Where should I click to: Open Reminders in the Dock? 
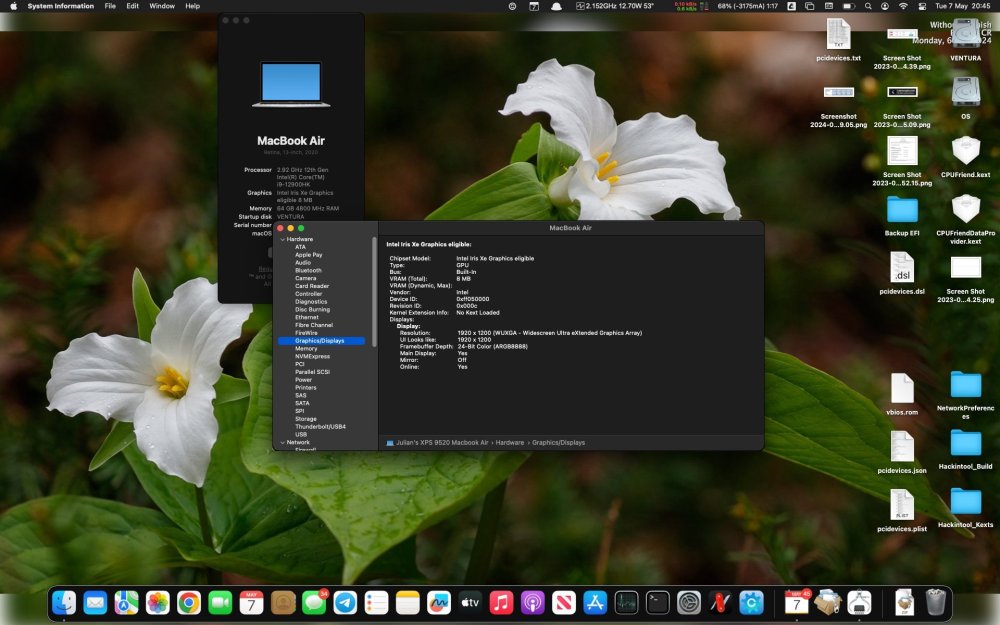[376, 603]
